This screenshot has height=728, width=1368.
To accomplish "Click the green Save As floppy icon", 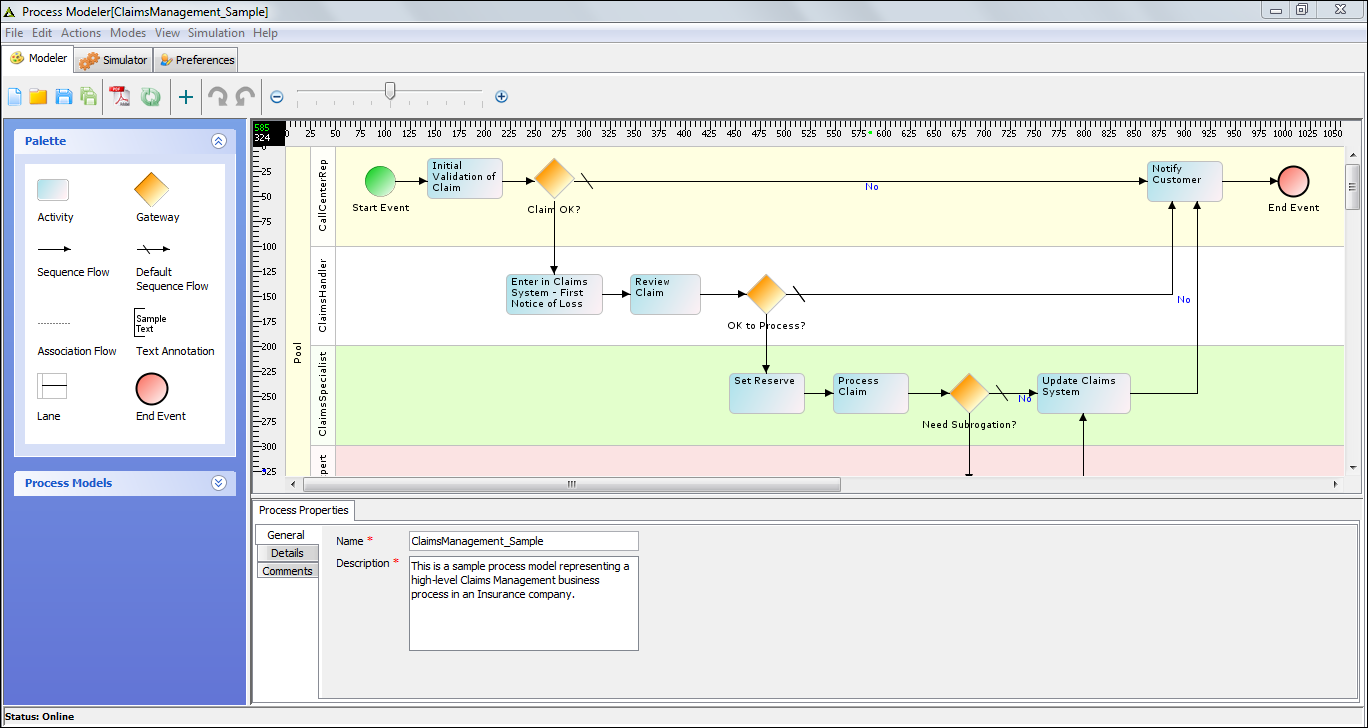I will [89, 97].
